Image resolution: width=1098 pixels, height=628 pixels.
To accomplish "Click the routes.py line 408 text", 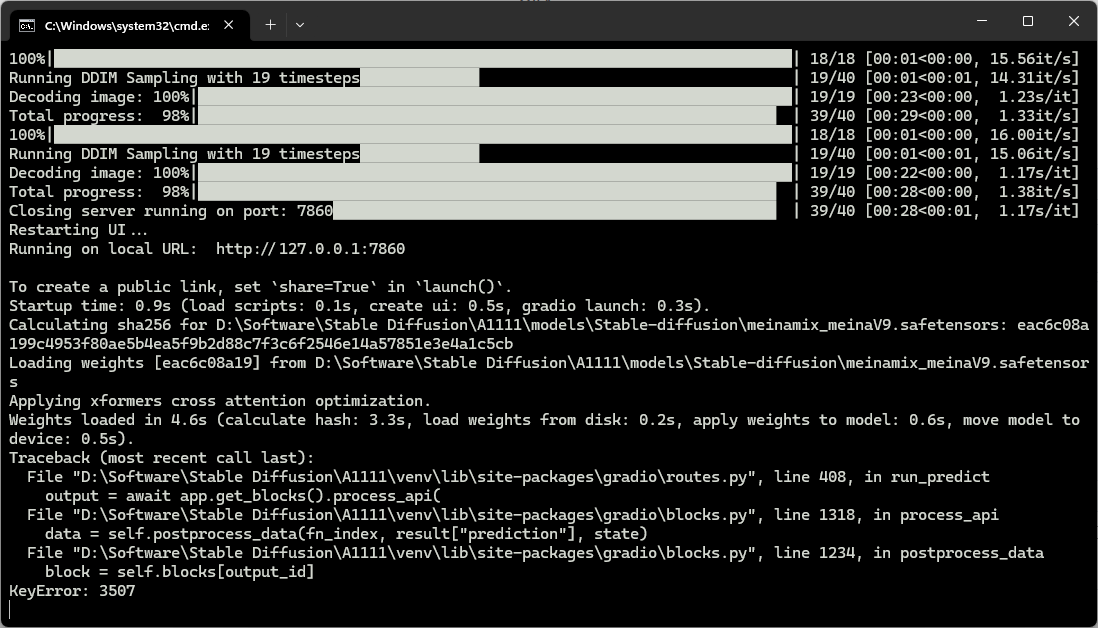I will [x=500, y=476].
